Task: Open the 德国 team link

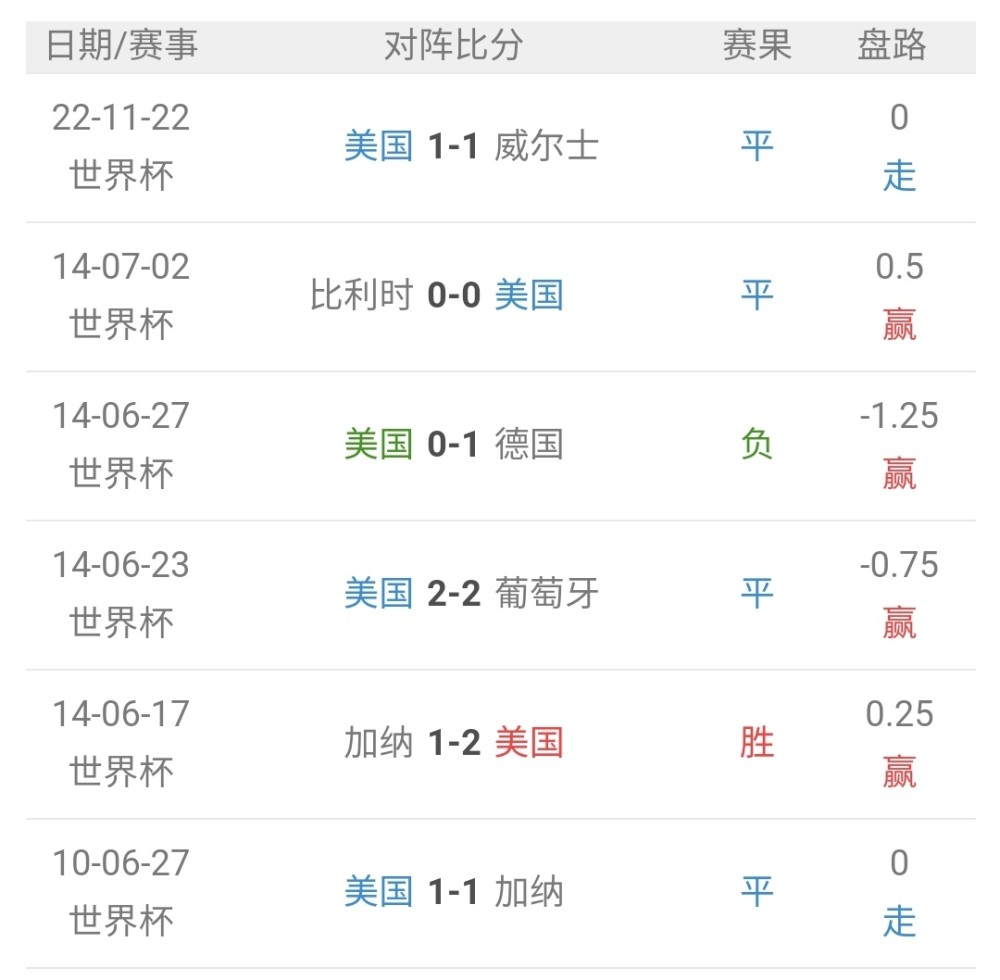Action: pyautogui.click(x=529, y=444)
